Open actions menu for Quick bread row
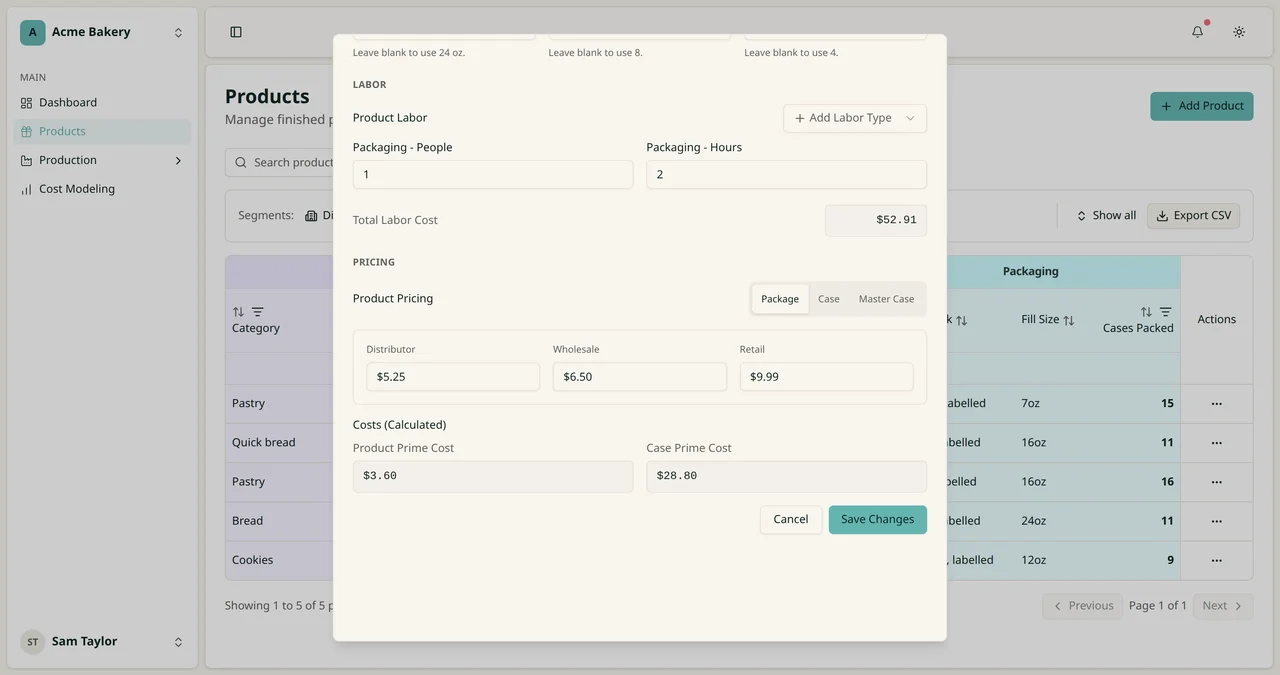The width and height of the screenshot is (1280, 675). pos(1217,443)
